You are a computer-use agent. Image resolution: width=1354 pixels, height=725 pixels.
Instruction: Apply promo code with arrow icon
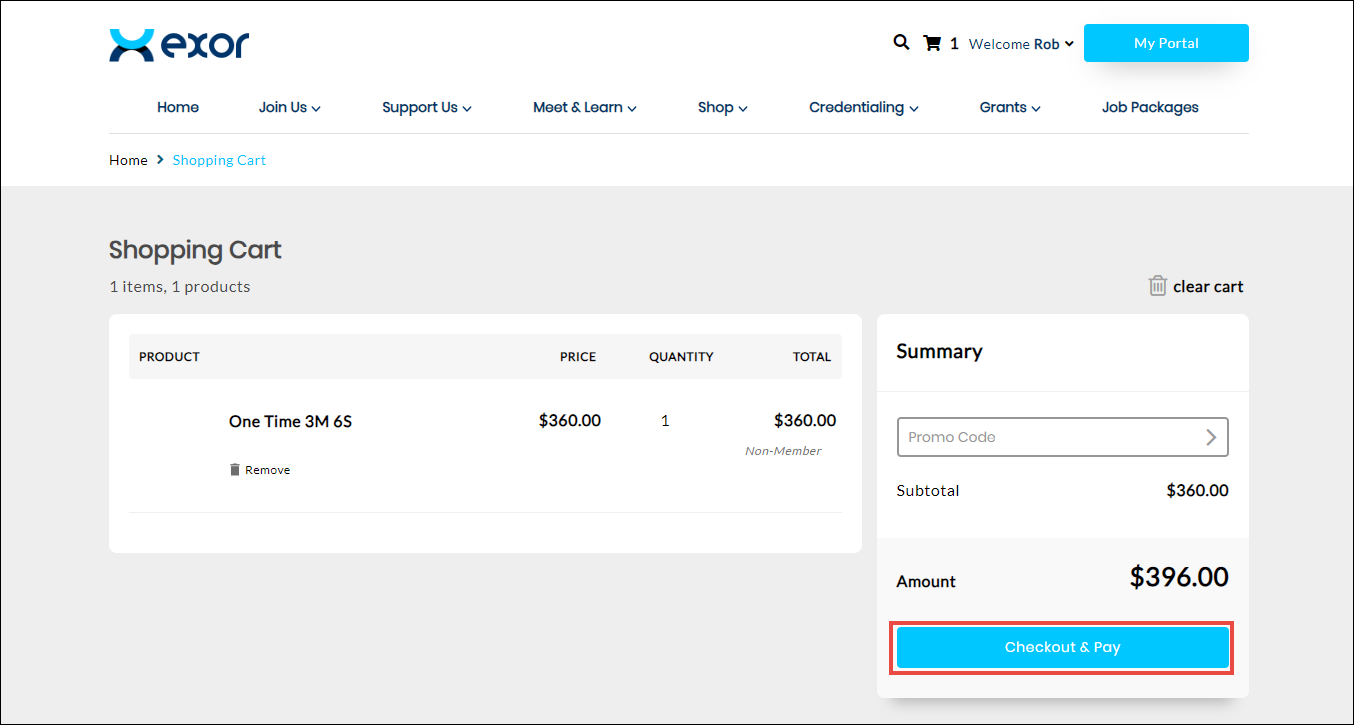click(1210, 437)
